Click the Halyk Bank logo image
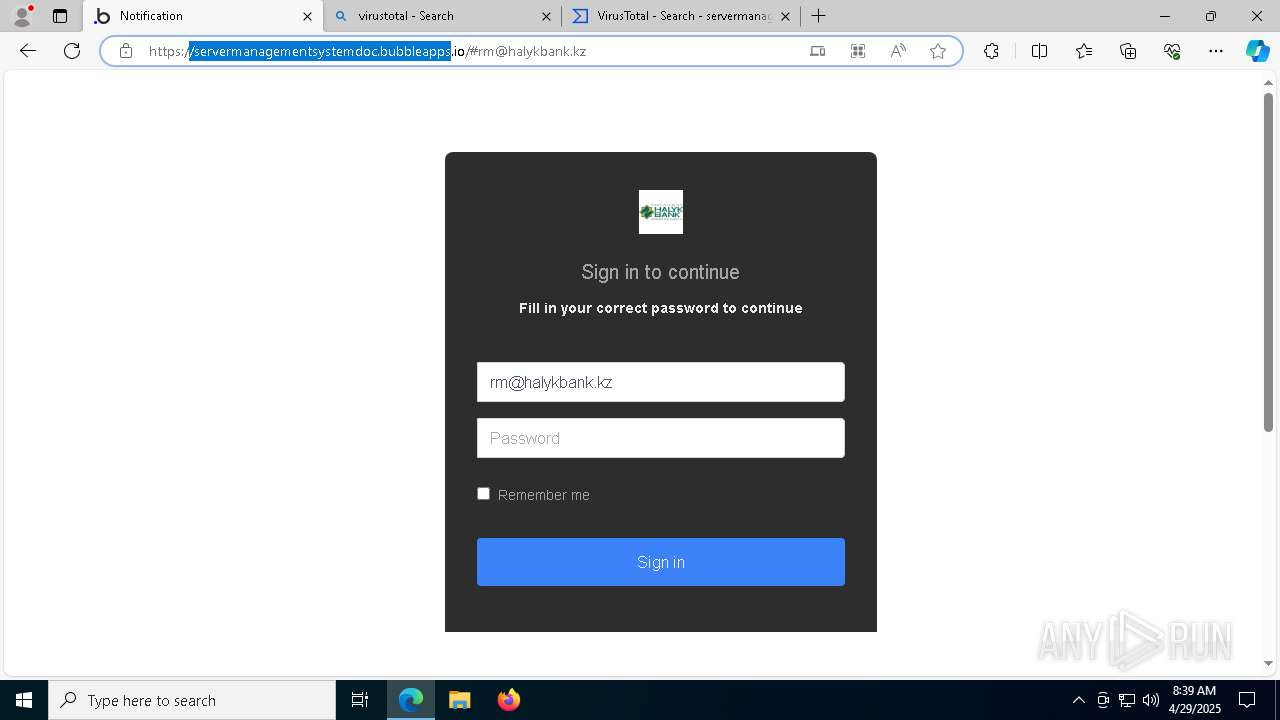This screenshot has width=1280, height=720. click(x=661, y=212)
